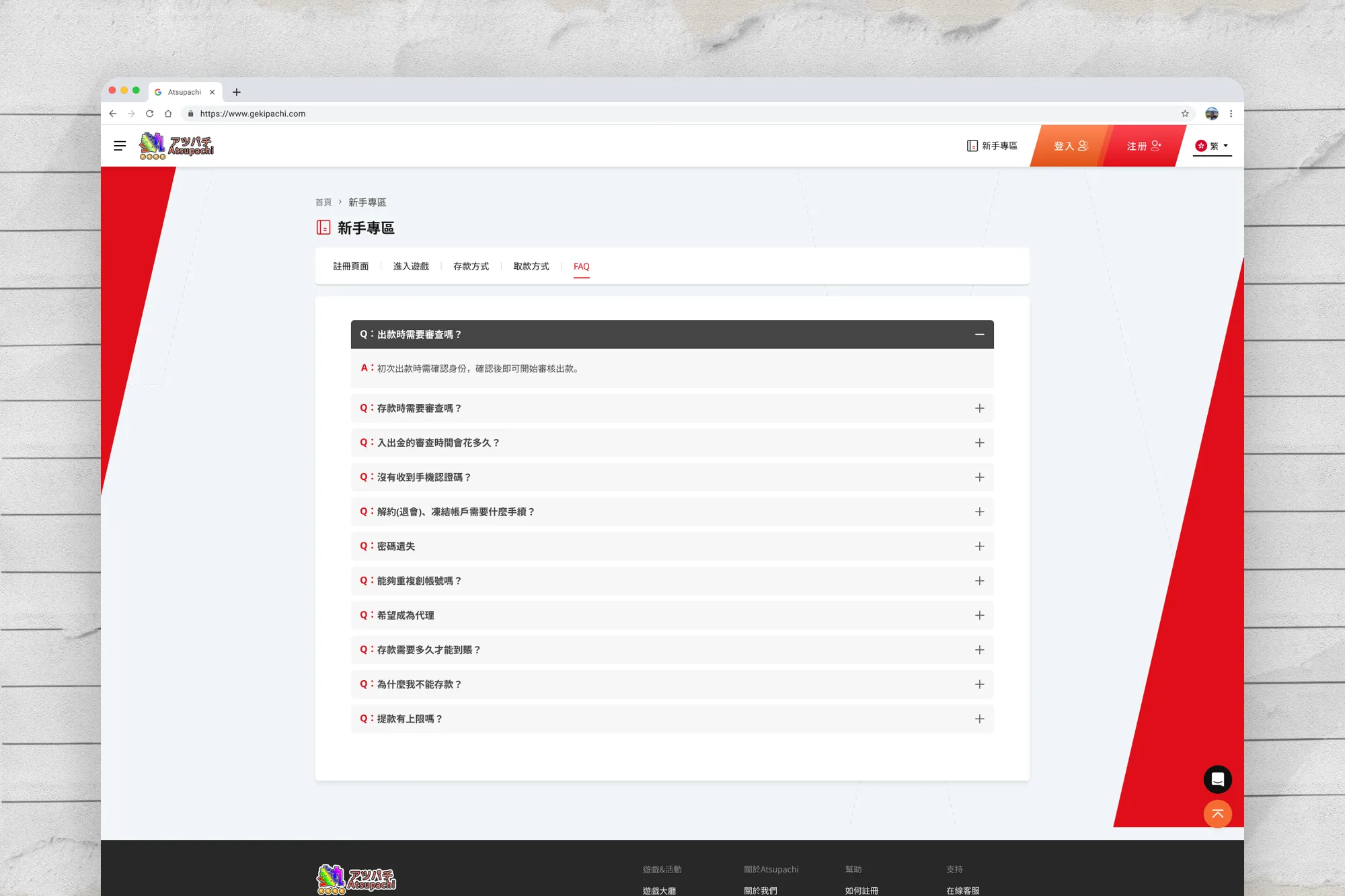Click the browser forward arrow
This screenshot has width=1345, height=896.
[x=131, y=114]
